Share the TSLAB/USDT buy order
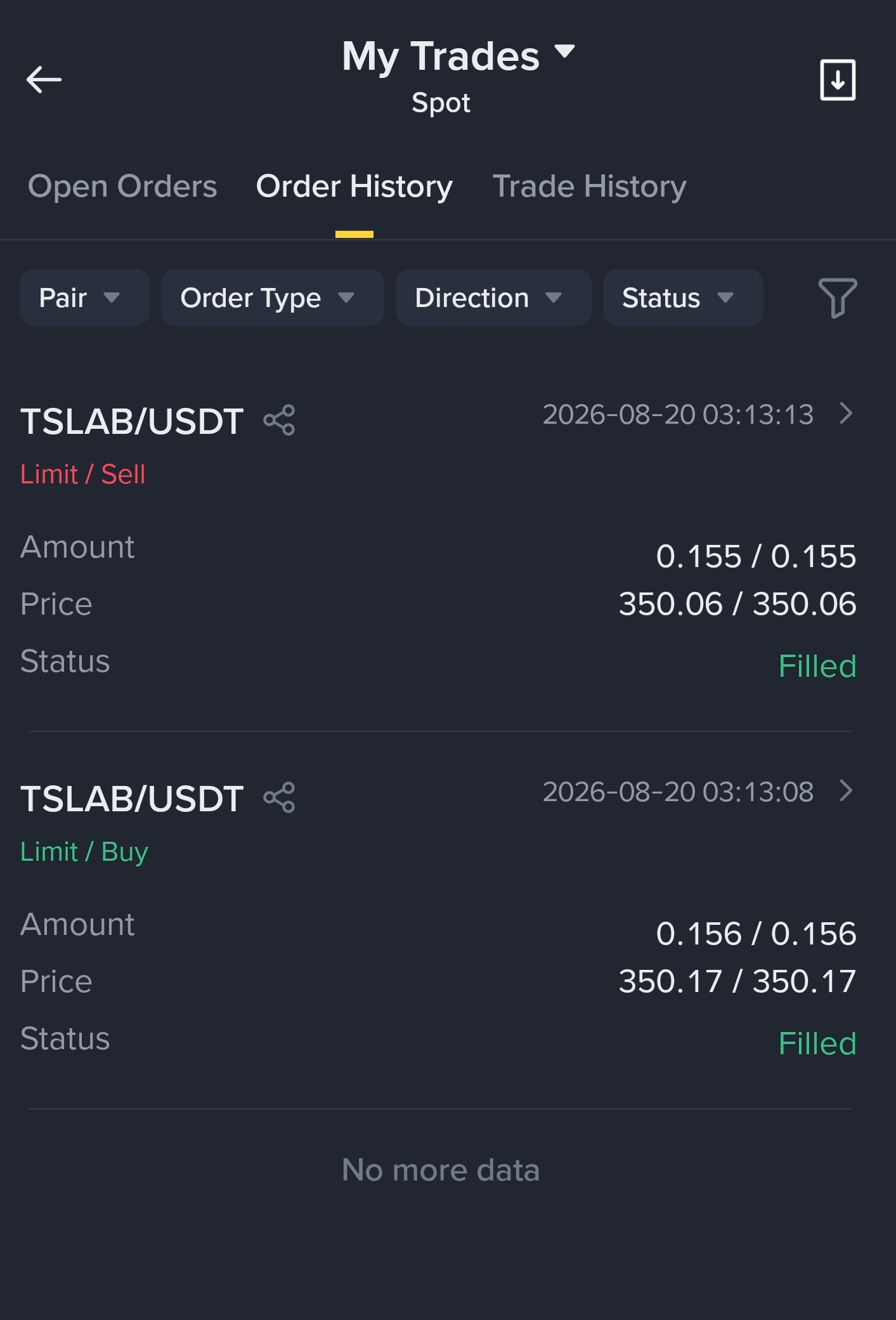The image size is (896, 1320). coord(280,797)
